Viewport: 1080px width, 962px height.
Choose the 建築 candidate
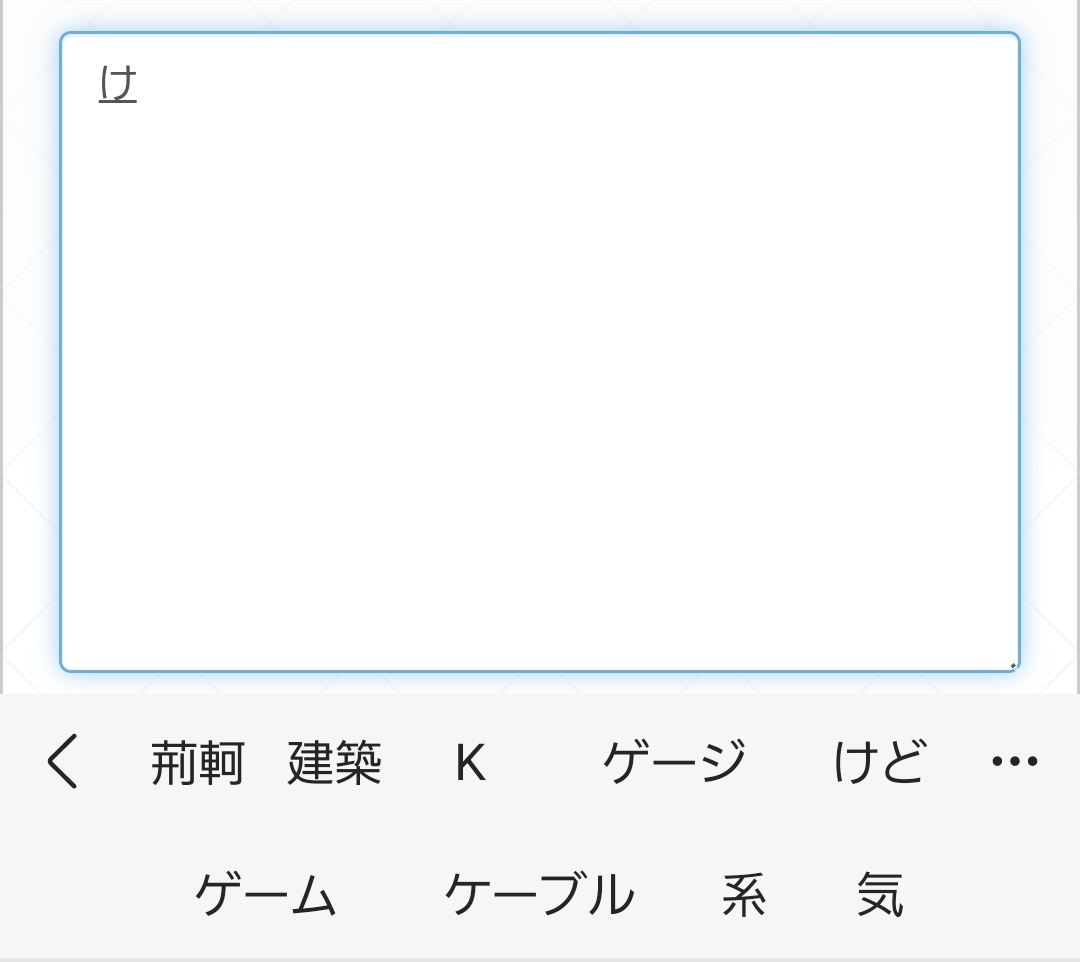point(334,764)
